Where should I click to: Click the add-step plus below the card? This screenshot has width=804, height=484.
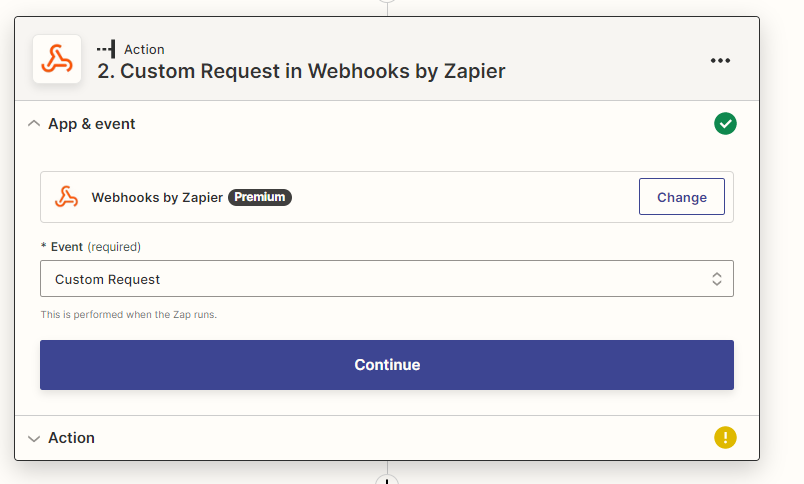(x=387, y=479)
